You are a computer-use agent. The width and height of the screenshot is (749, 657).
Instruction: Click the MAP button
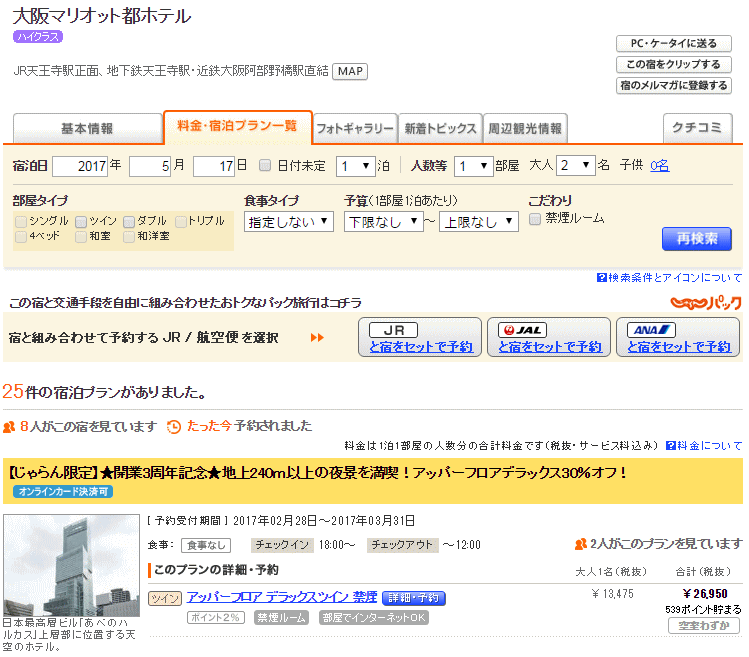point(350,72)
